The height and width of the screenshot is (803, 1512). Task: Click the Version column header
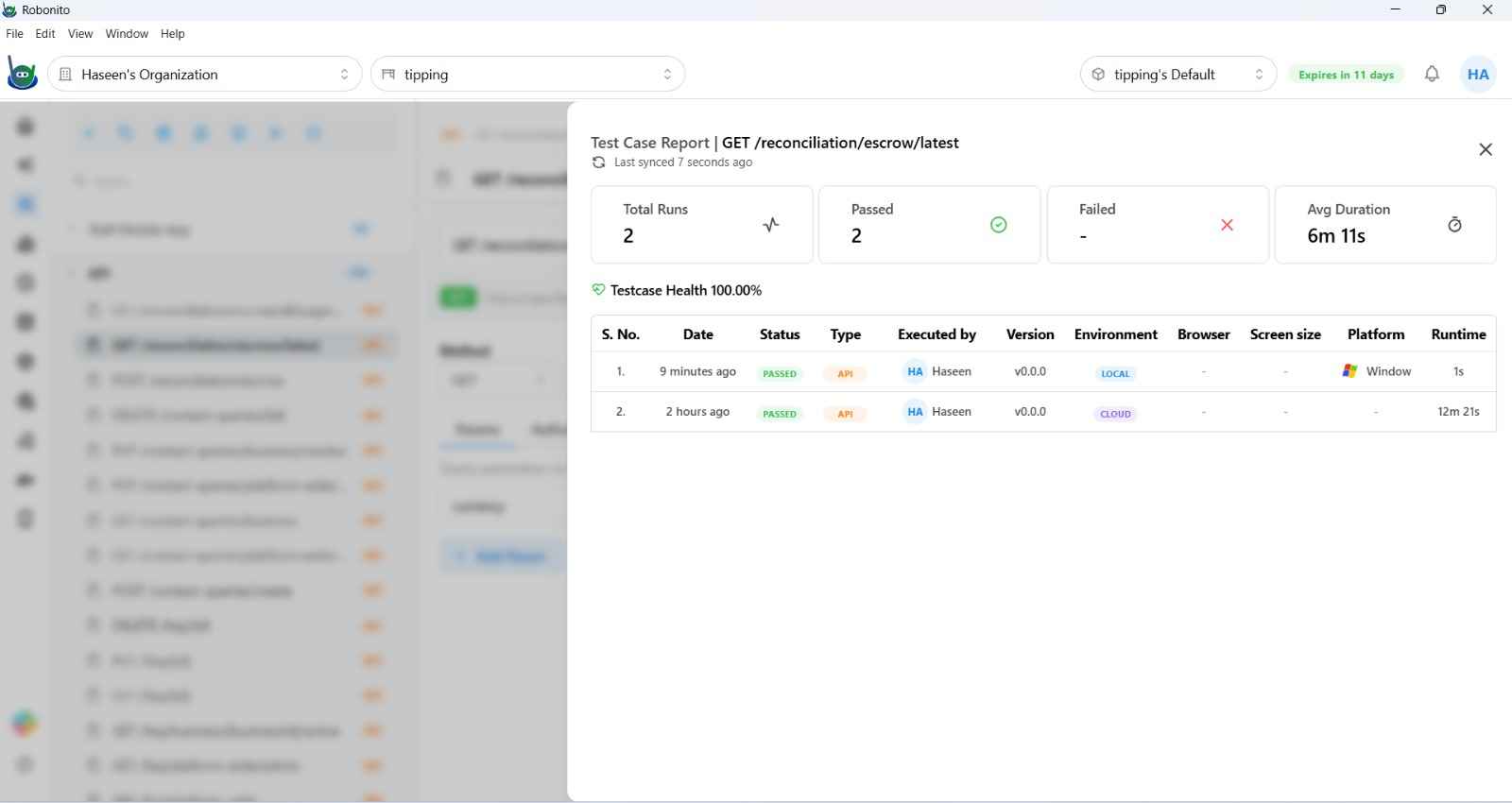click(1030, 334)
